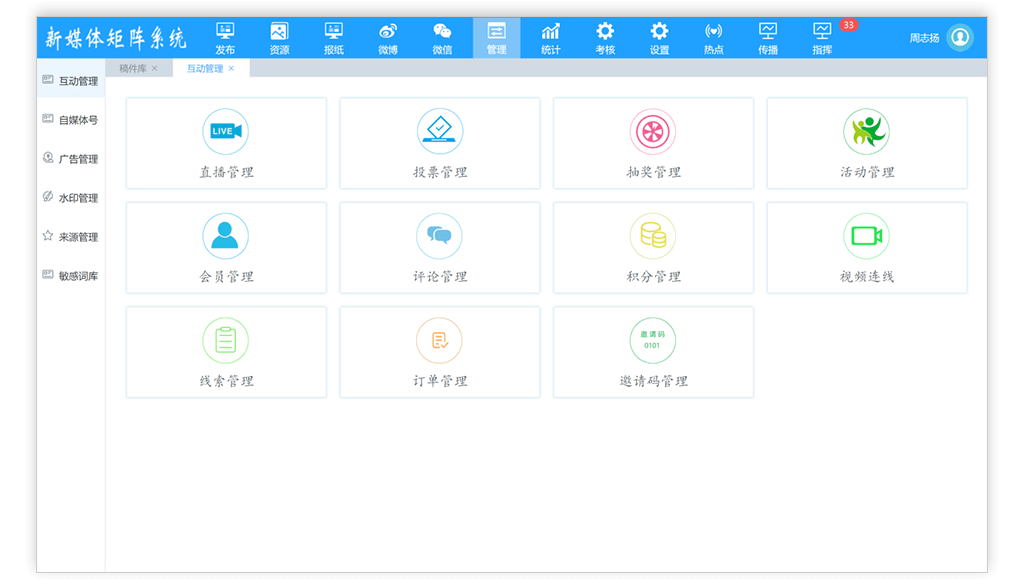Click the 投票管理 label
The image size is (1024, 581).
(440, 172)
